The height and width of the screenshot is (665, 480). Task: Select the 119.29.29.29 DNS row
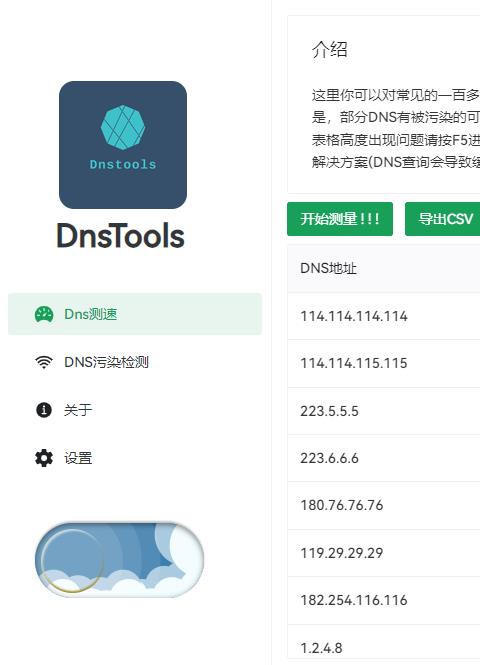pyautogui.click(x=384, y=553)
